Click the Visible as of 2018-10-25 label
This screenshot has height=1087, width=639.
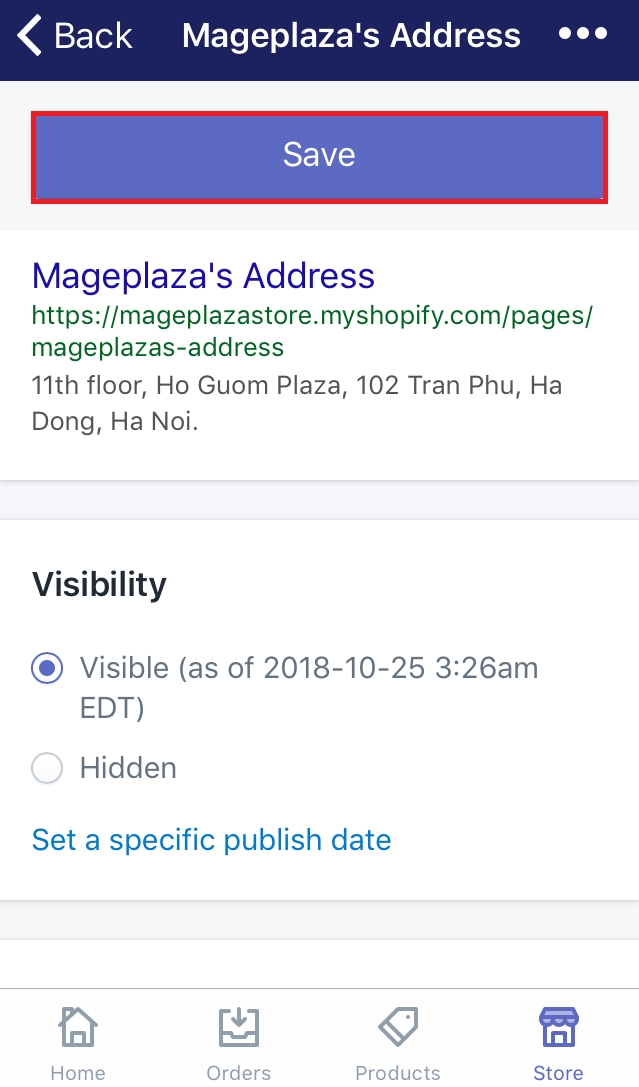[x=309, y=688]
